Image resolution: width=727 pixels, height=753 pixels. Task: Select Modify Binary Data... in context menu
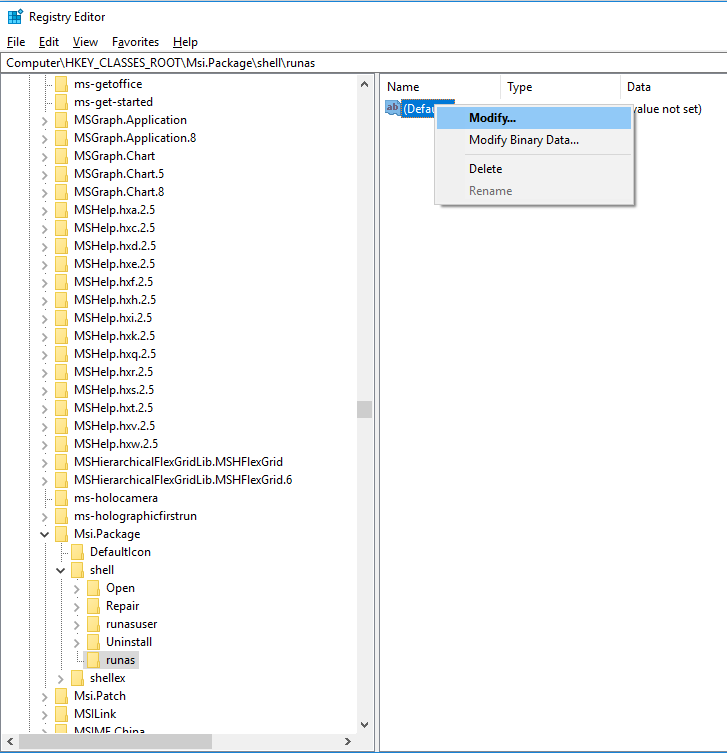pos(523,140)
